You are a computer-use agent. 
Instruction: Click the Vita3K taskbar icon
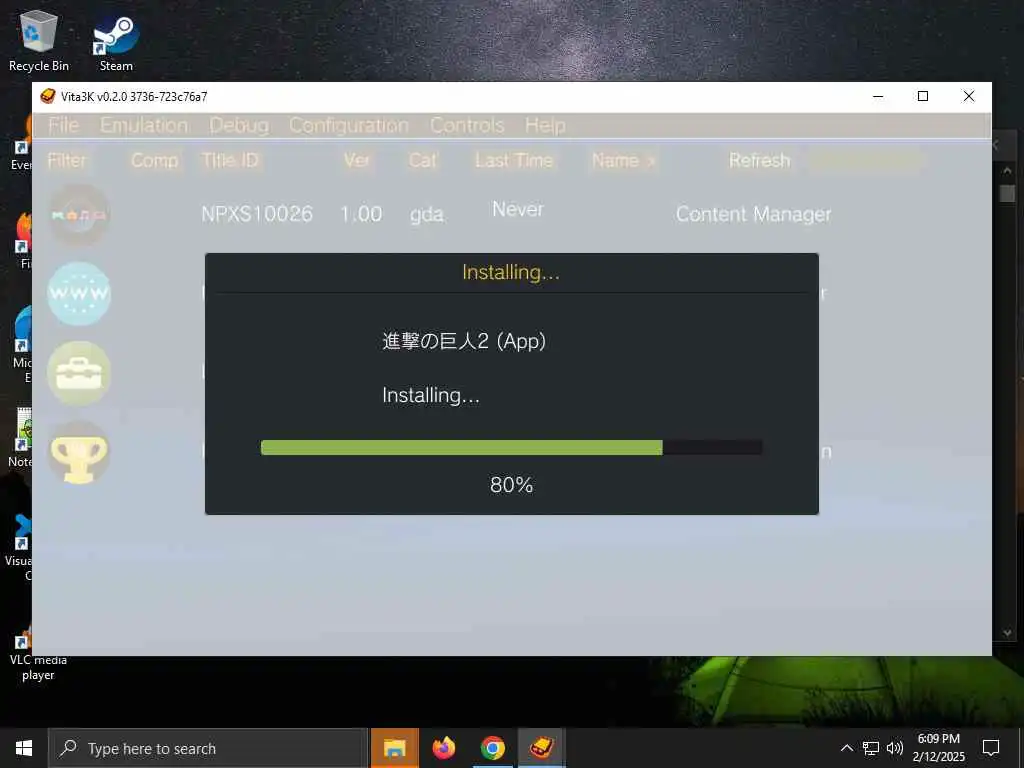tap(541, 748)
